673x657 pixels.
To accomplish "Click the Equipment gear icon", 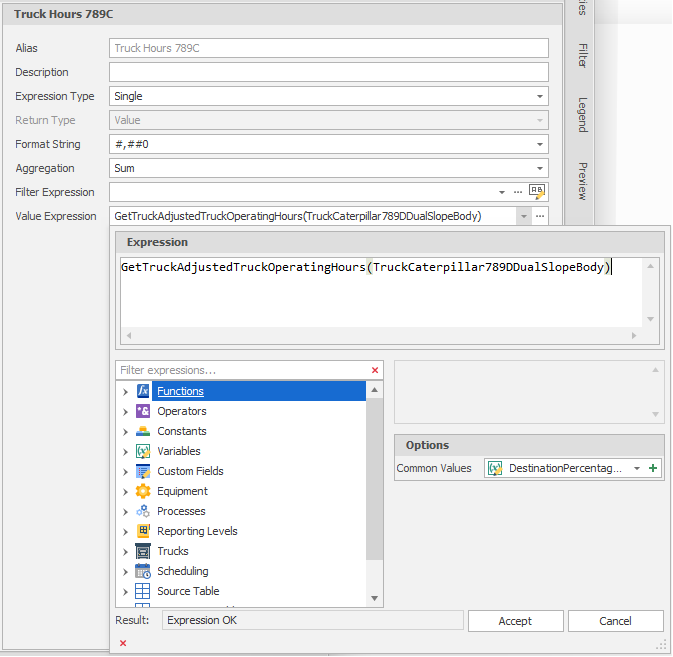I will coord(143,491).
